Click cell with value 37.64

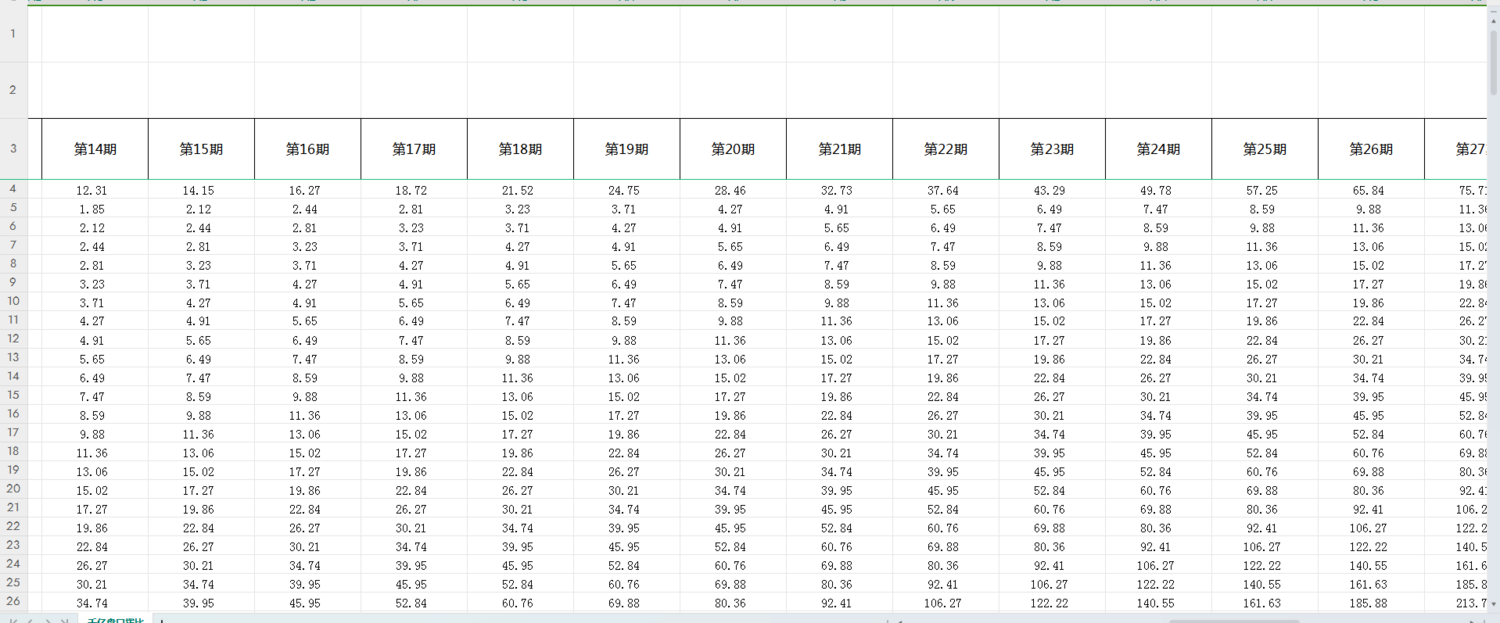(x=946, y=190)
